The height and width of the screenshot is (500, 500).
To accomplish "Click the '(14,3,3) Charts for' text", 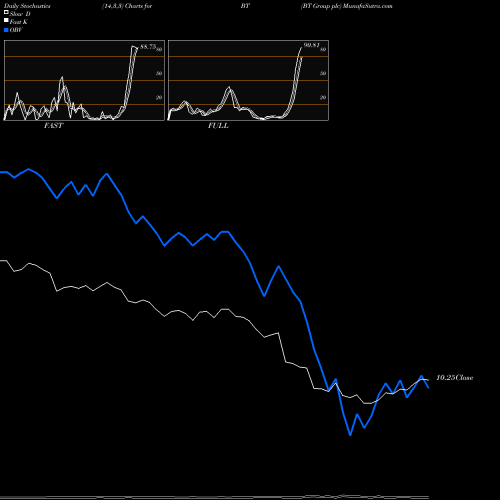I will pos(127,6).
